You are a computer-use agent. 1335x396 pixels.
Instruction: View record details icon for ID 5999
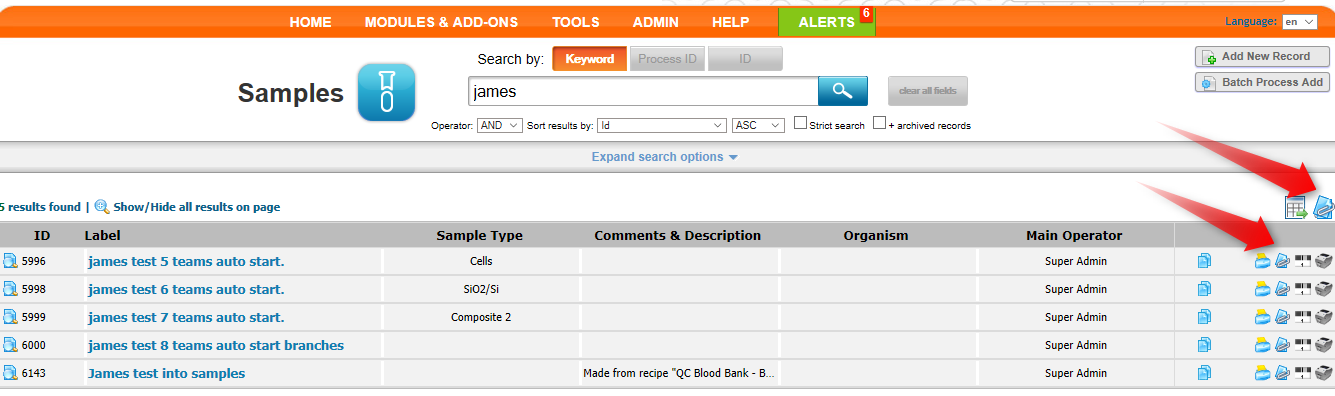tap(9, 317)
